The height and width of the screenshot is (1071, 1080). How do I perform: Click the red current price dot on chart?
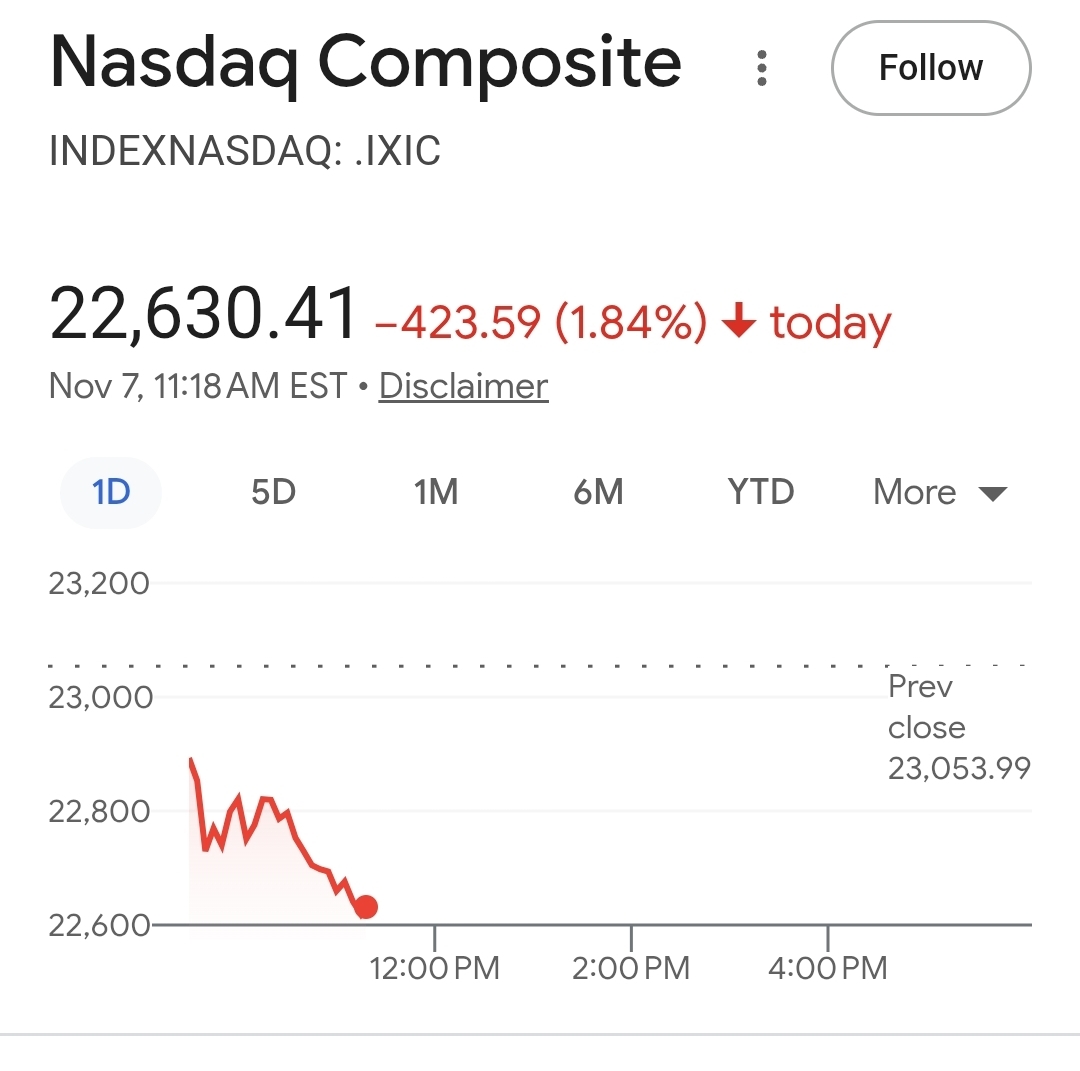click(366, 907)
